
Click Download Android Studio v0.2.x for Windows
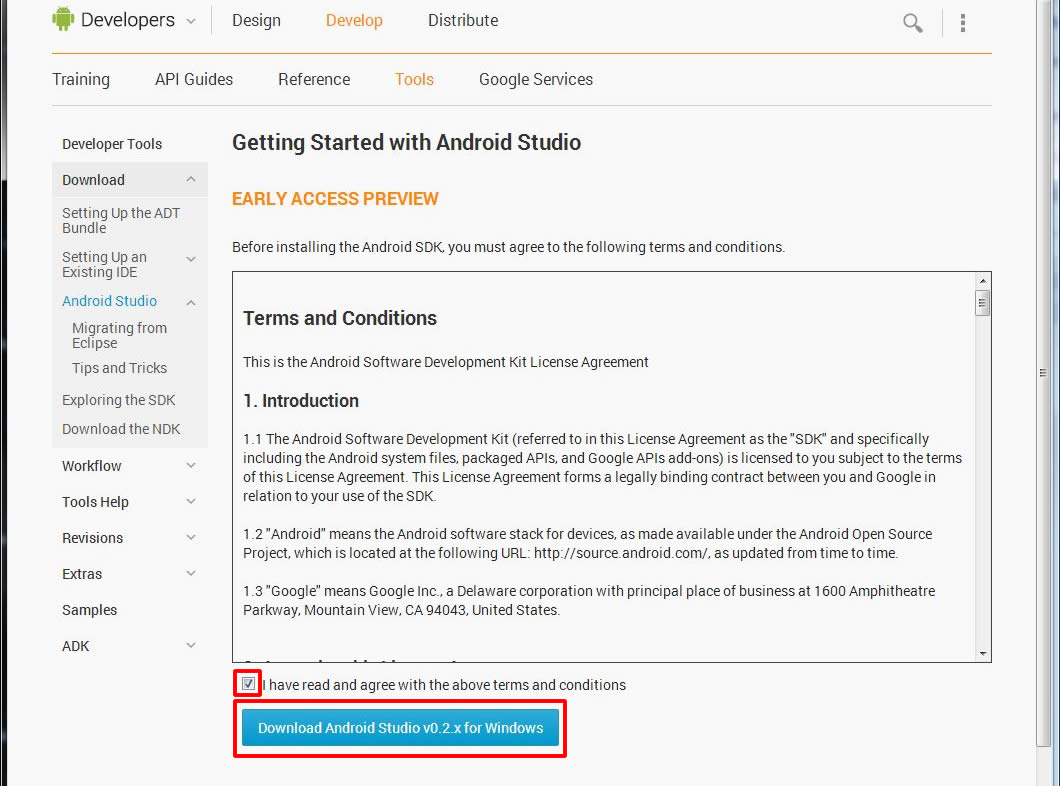pyautogui.click(x=400, y=727)
